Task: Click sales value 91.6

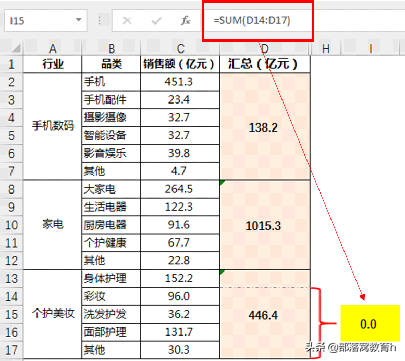Action: (180, 225)
